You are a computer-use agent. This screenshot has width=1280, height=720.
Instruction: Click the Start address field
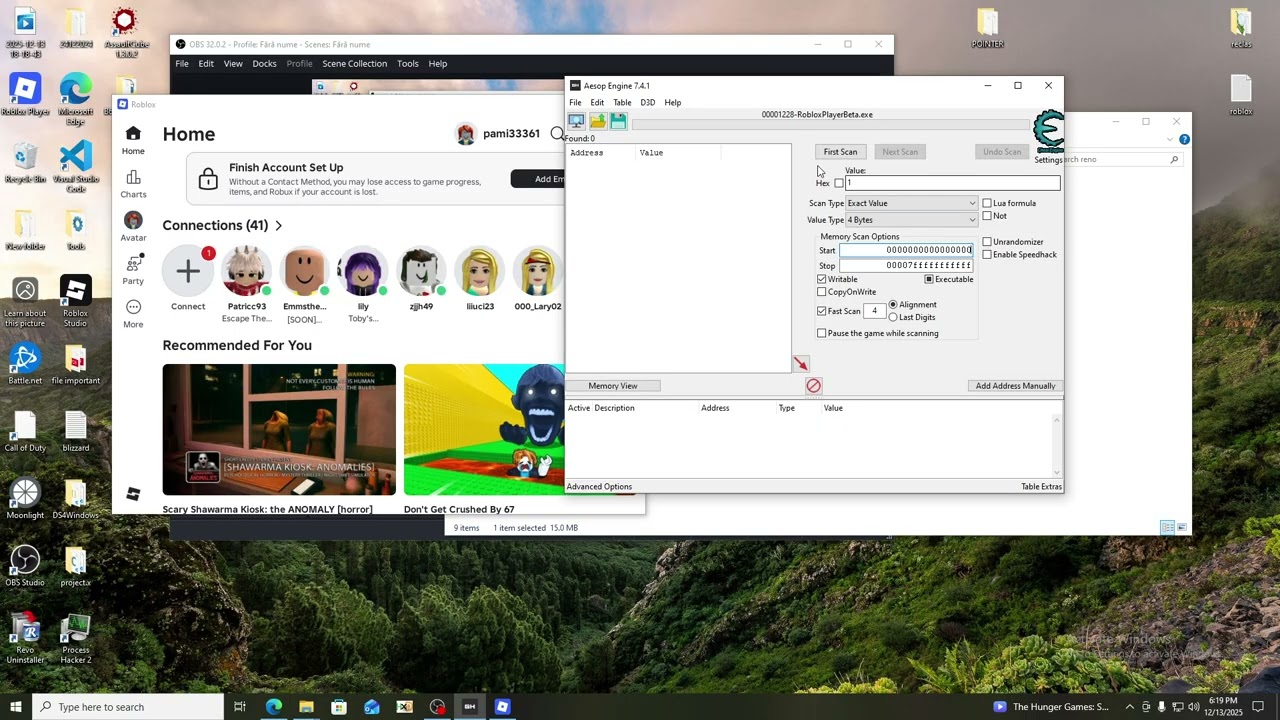(x=906, y=250)
